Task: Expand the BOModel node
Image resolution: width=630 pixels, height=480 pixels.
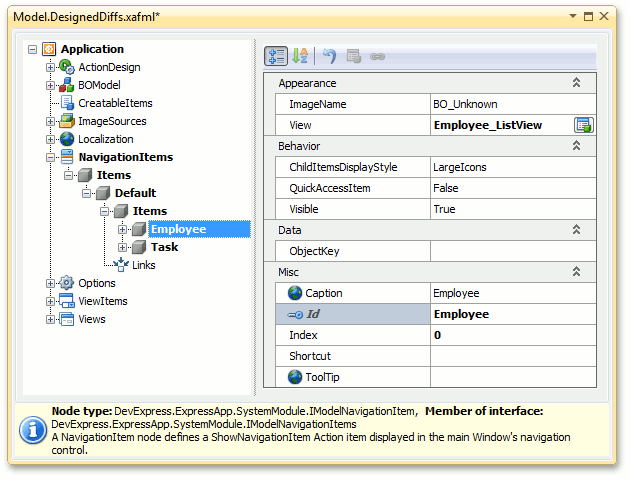Action: 50,86
